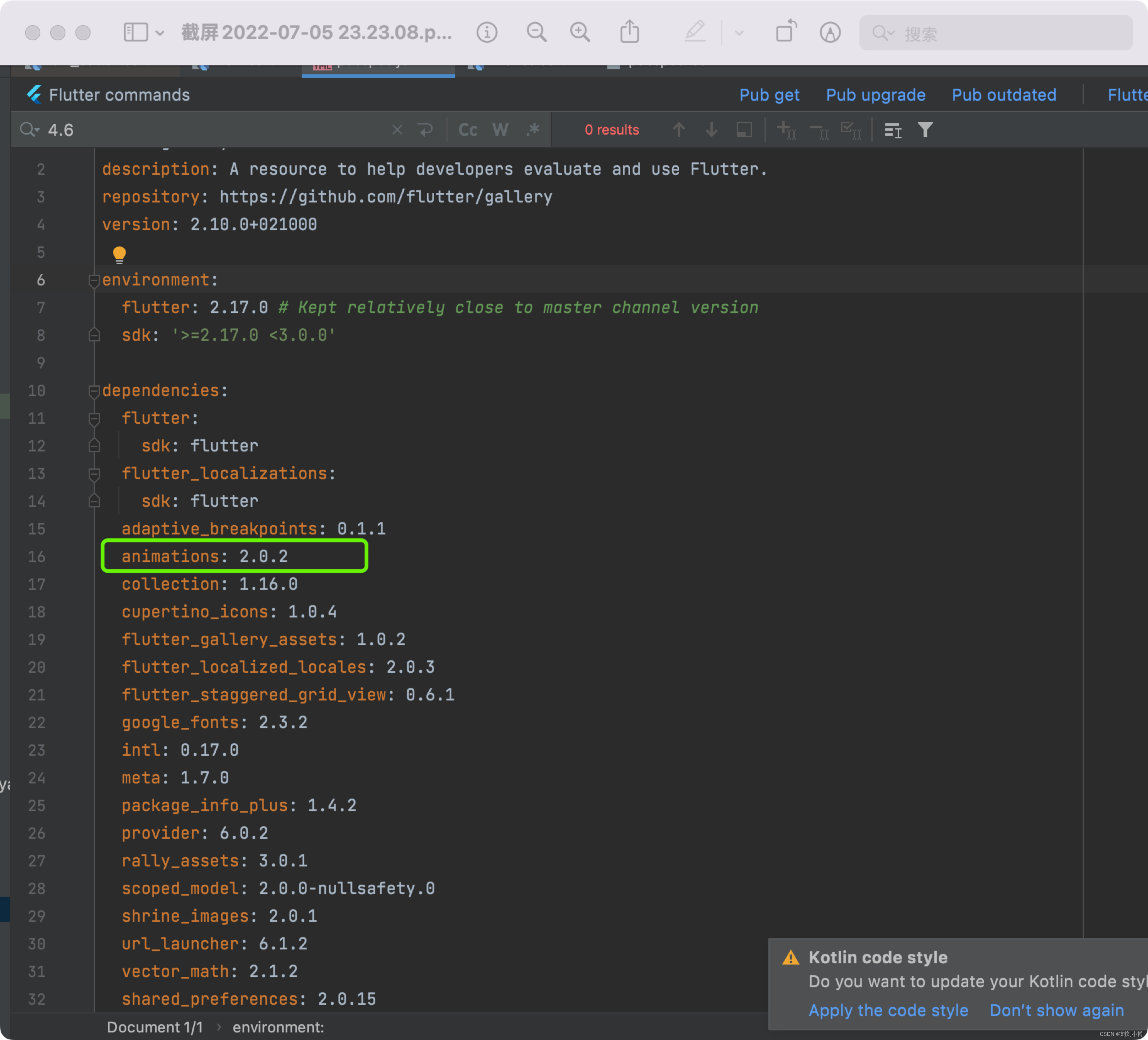
Task: Click the Pub upgrade action
Action: 875,95
